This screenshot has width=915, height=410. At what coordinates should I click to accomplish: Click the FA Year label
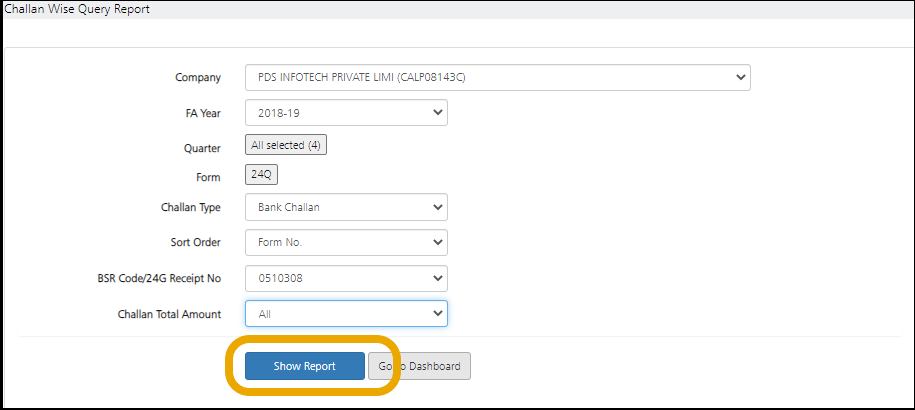click(x=197, y=114)
